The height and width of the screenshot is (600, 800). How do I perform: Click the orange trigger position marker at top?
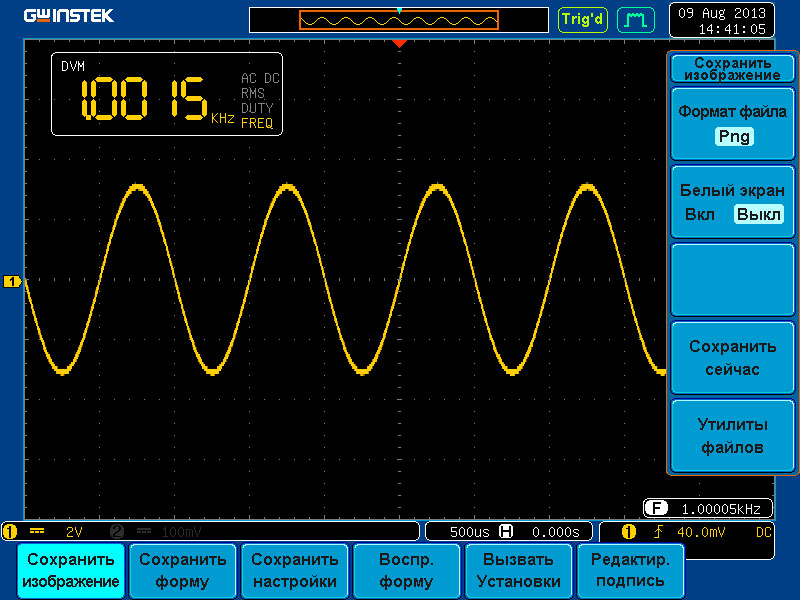(x=399, y=44)
